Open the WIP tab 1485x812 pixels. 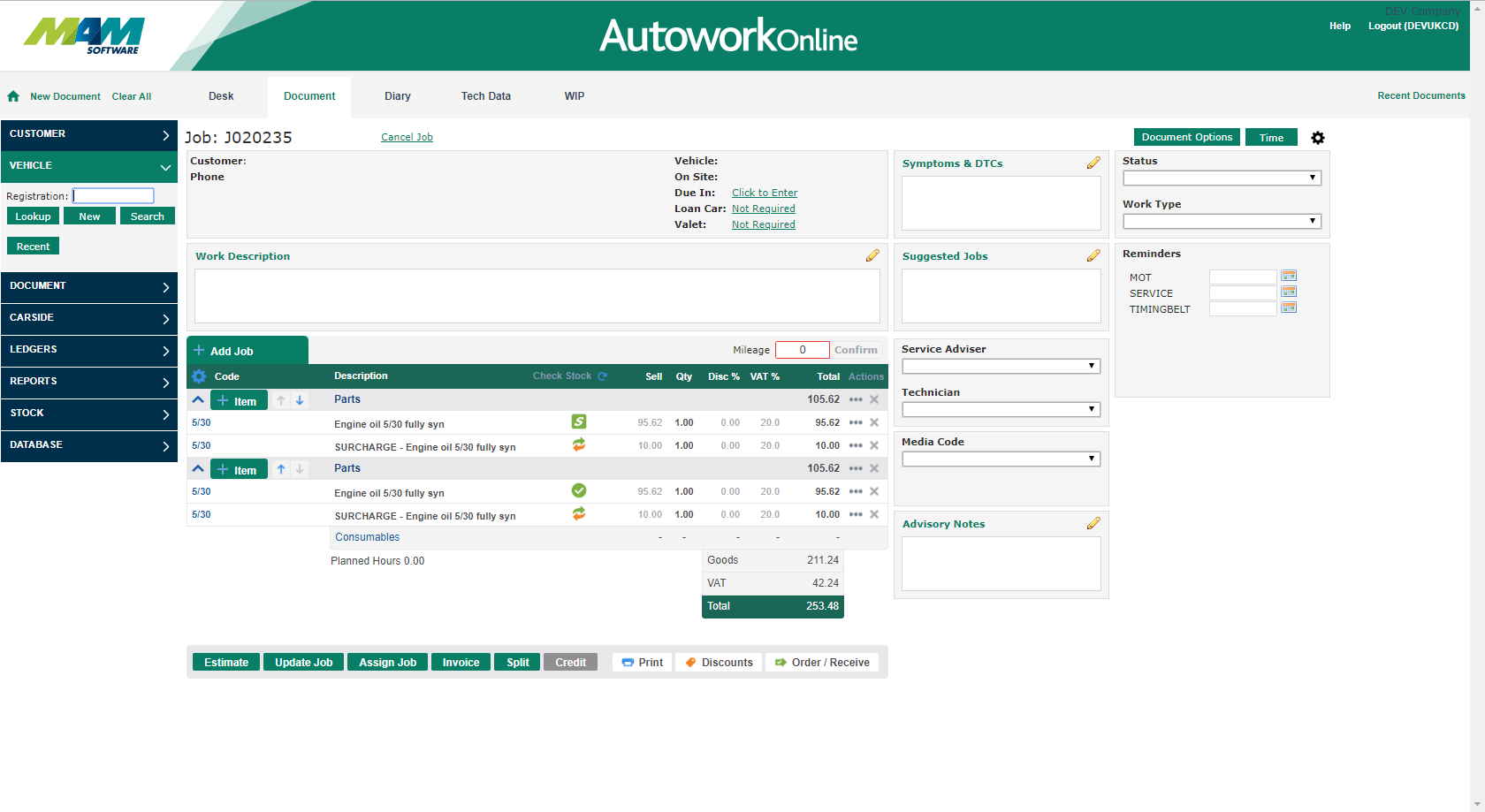574,96
